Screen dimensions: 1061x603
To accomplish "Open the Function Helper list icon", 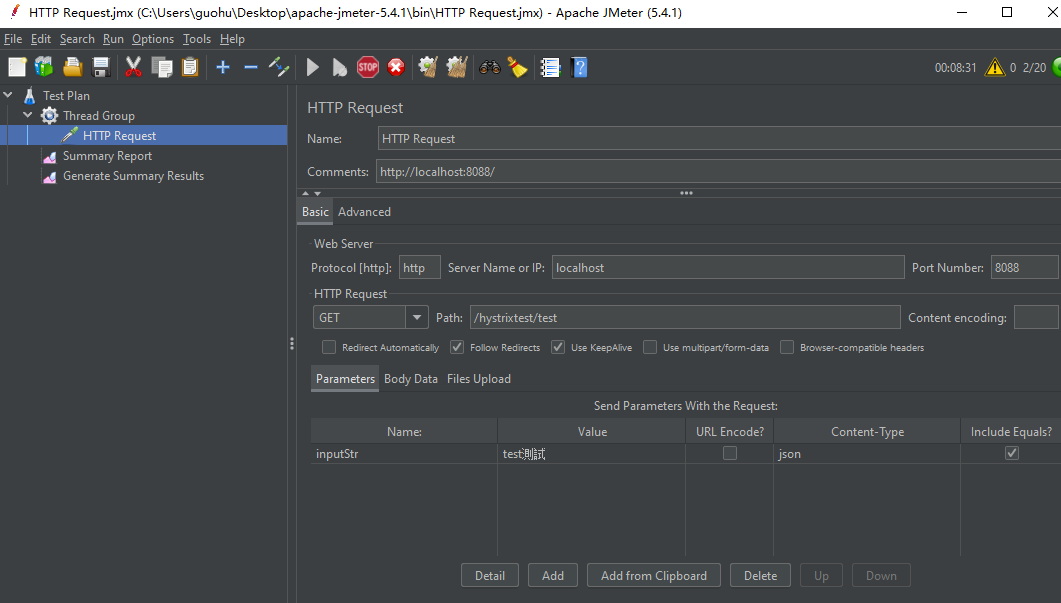I will (550, 67).
